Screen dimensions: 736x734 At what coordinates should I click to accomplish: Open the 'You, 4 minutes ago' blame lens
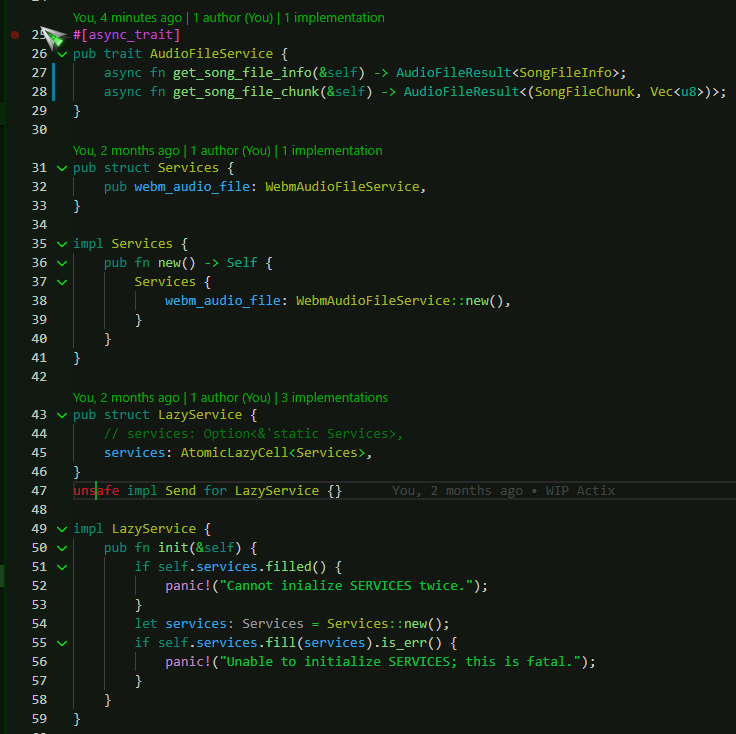127,18
